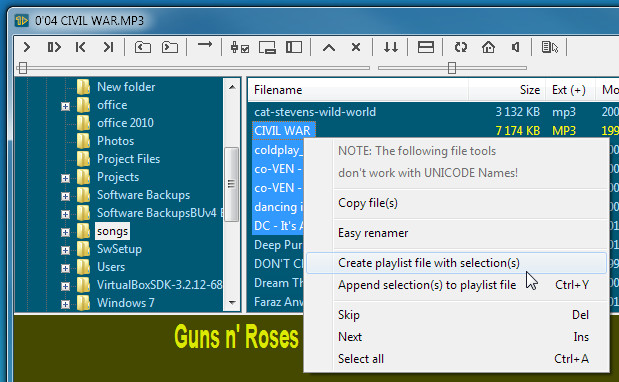Expand the Users folder node
Image resolution: width=619 pixels, height=382 pixels.
pos(66,268)
